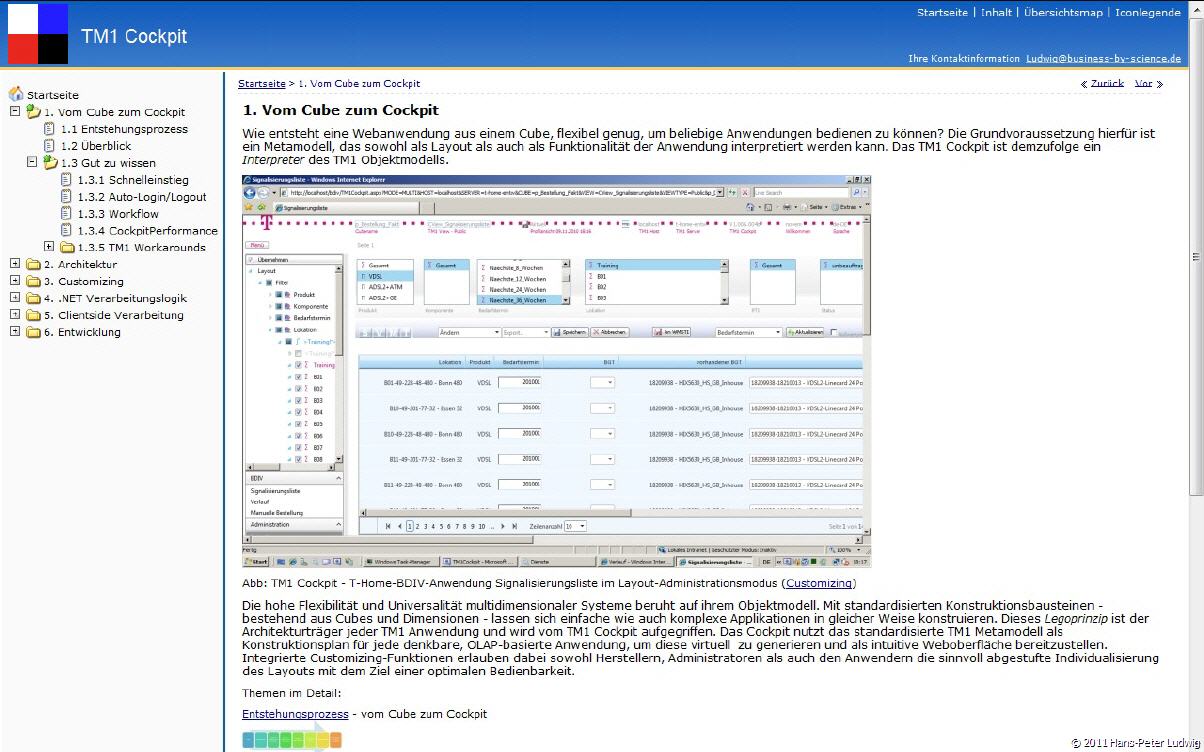Click the folder icon of 3. Customizing

(33, 282)
